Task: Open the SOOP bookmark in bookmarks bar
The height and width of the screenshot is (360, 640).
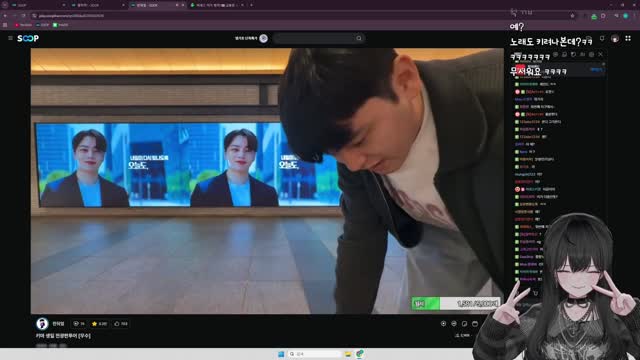Action: (x=42, y=25)
